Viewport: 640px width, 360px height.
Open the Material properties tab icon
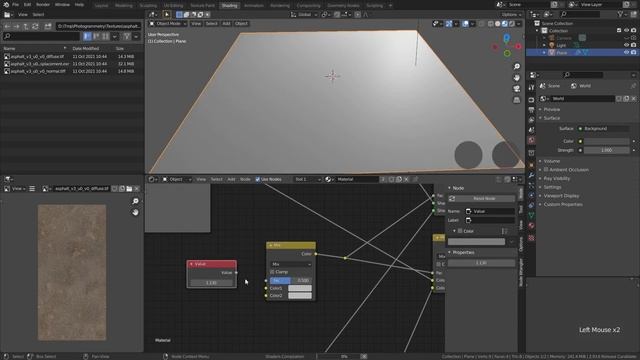click(531, 226)
